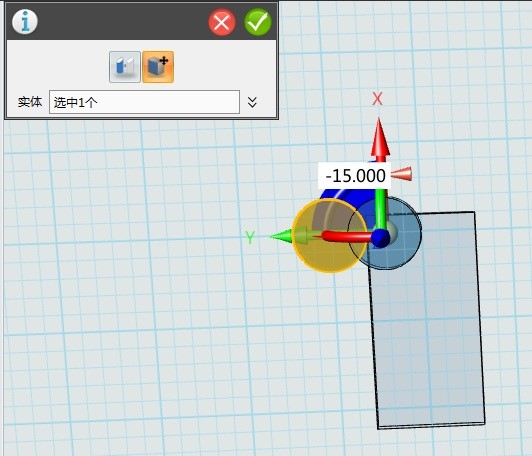Click the dark blue origin ball of gizmo
The image size is (532, 456).
(x=380, y=238)
